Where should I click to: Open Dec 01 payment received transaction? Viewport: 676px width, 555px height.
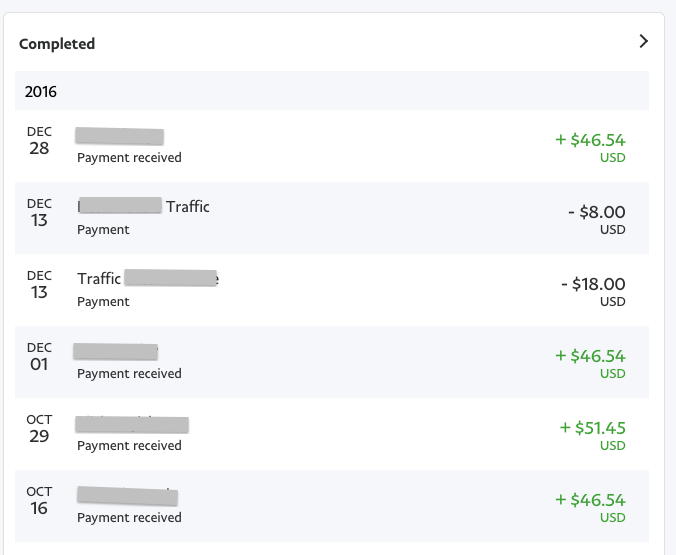pos(332,362)
